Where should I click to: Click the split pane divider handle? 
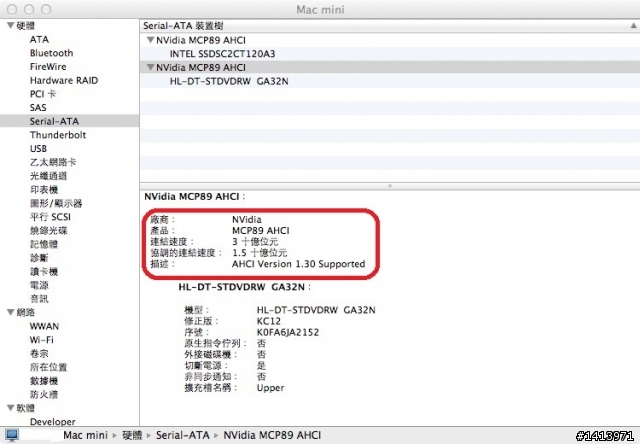390,186
